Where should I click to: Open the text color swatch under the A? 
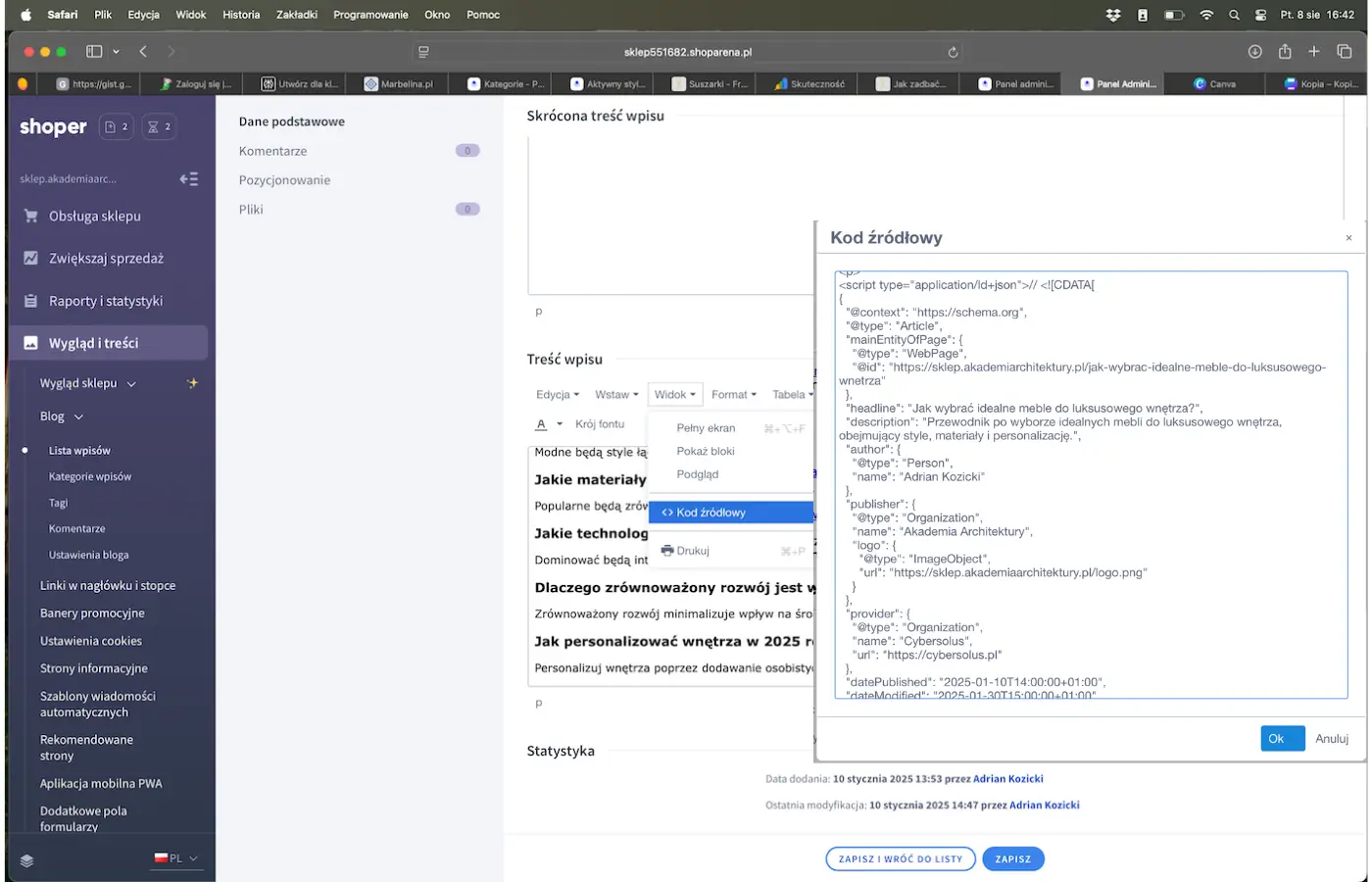point(541,423)
